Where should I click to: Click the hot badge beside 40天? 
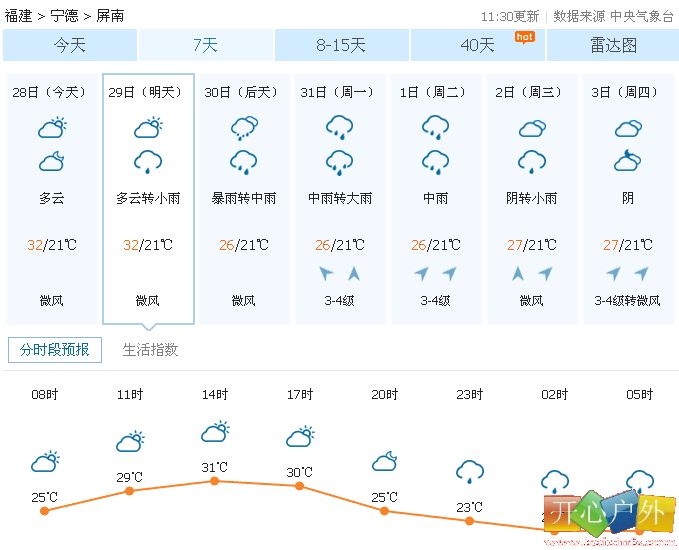524,38
